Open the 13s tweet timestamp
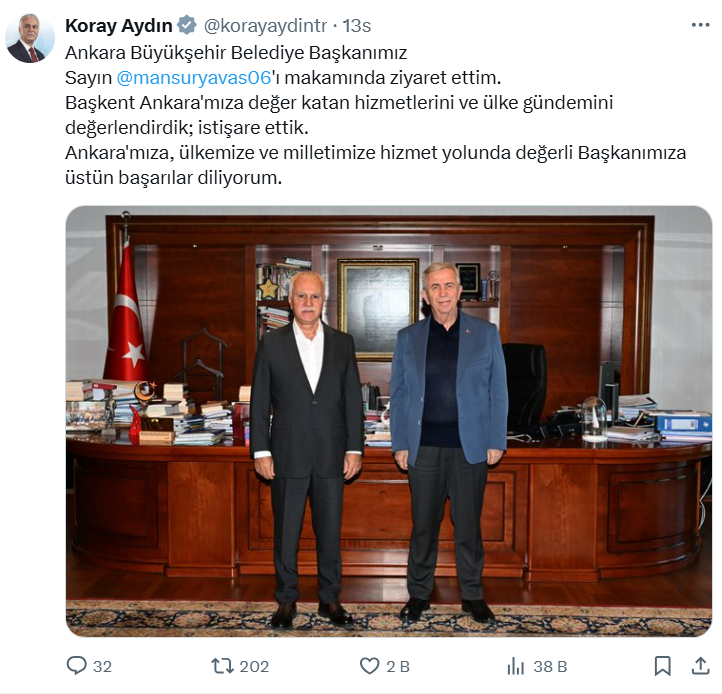The width and height of the screenshot is (722, 694). tap(356, 26)
